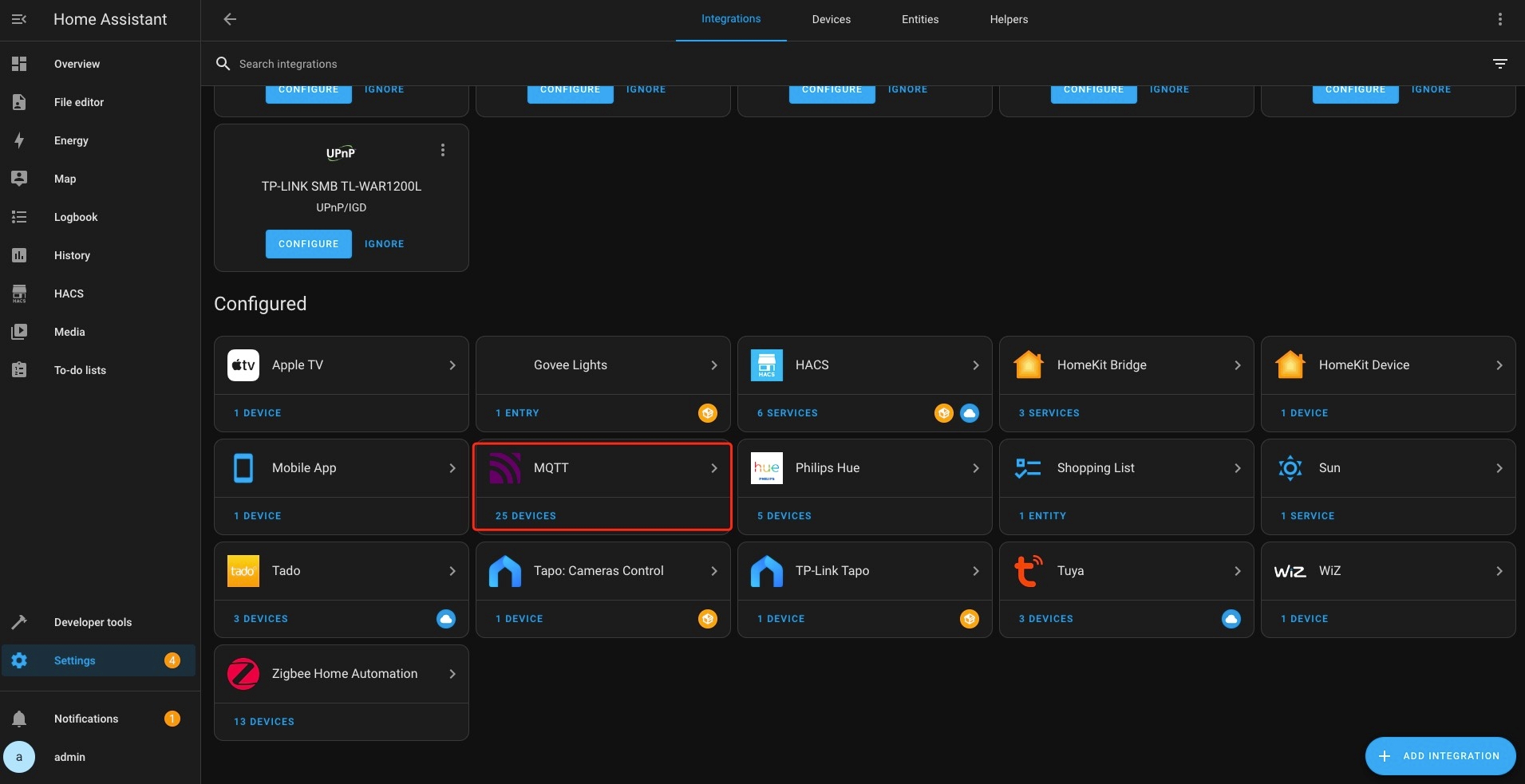
Task: Click Configure on TP-LINK UPnP card
Action: click(308, 244)
